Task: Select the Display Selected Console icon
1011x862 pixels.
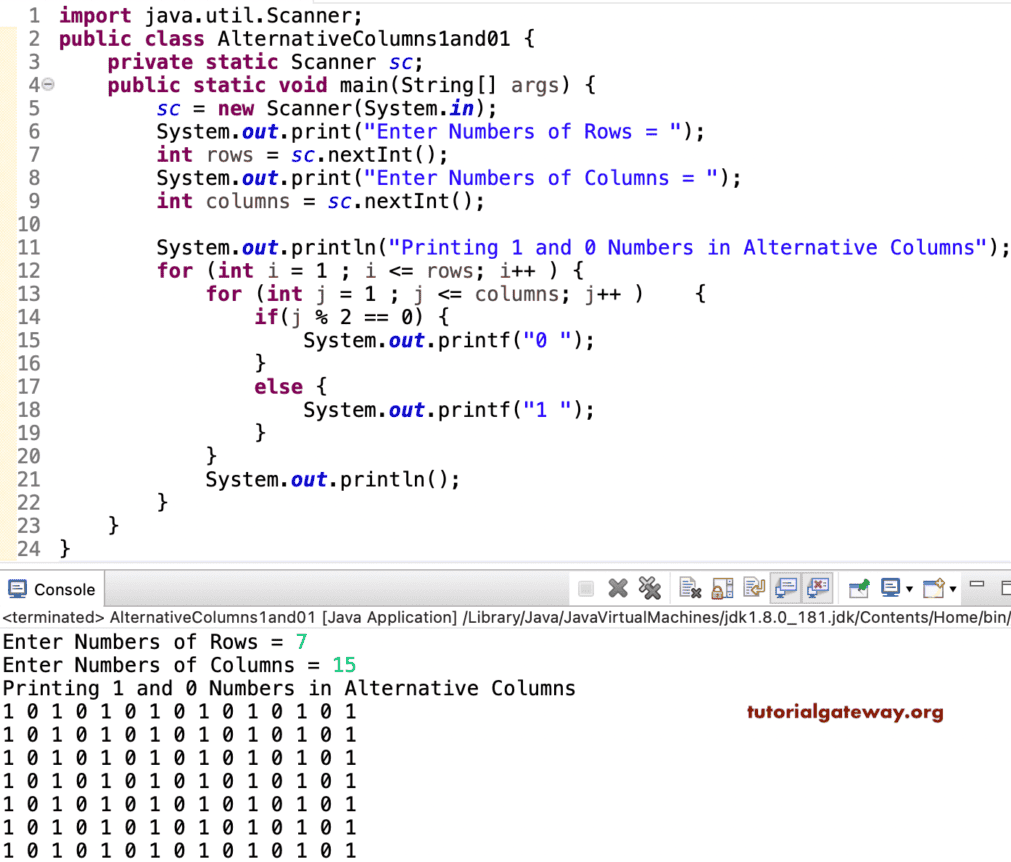Action: click(888, 588)
